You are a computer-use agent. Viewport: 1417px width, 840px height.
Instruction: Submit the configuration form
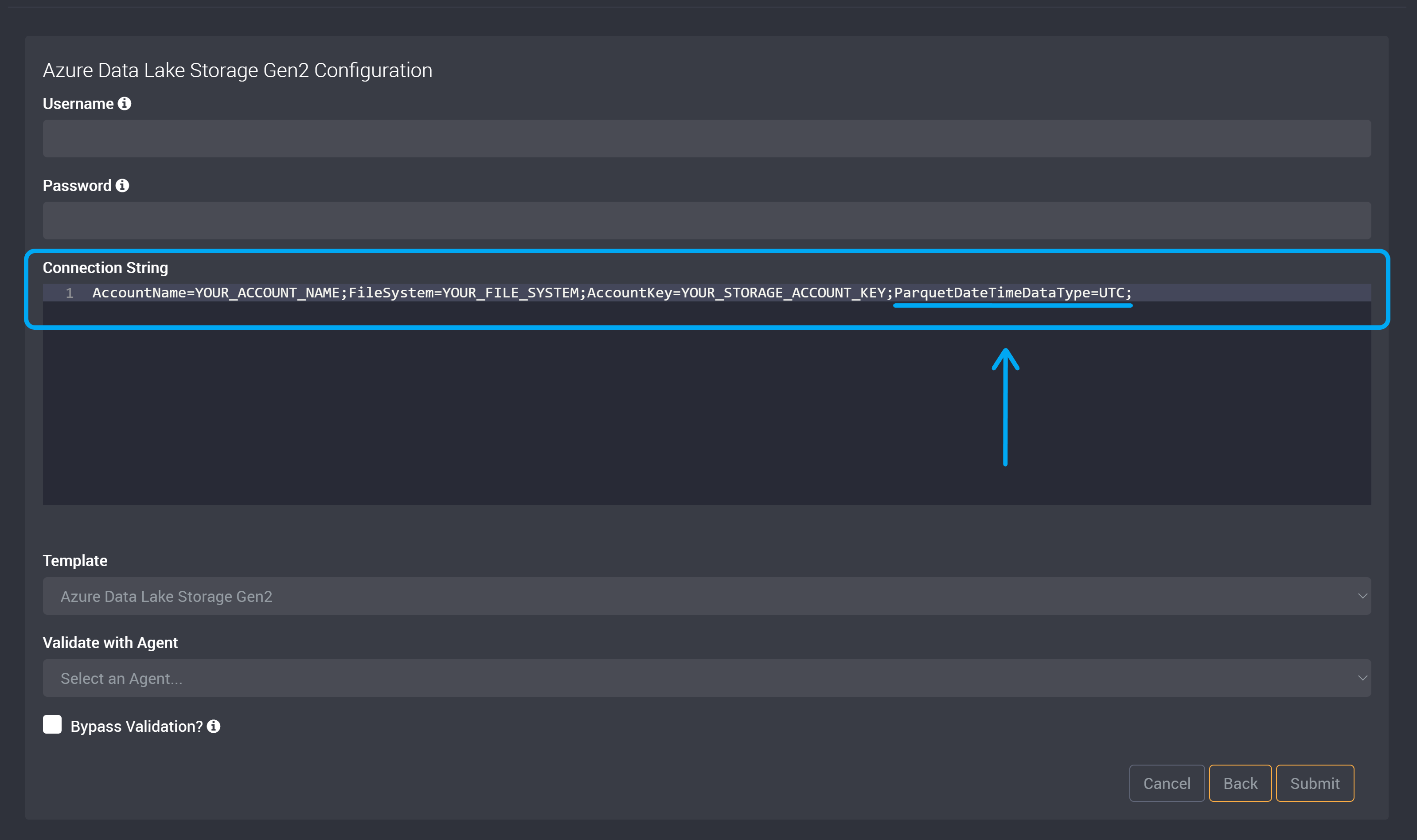coord(1315,783)
